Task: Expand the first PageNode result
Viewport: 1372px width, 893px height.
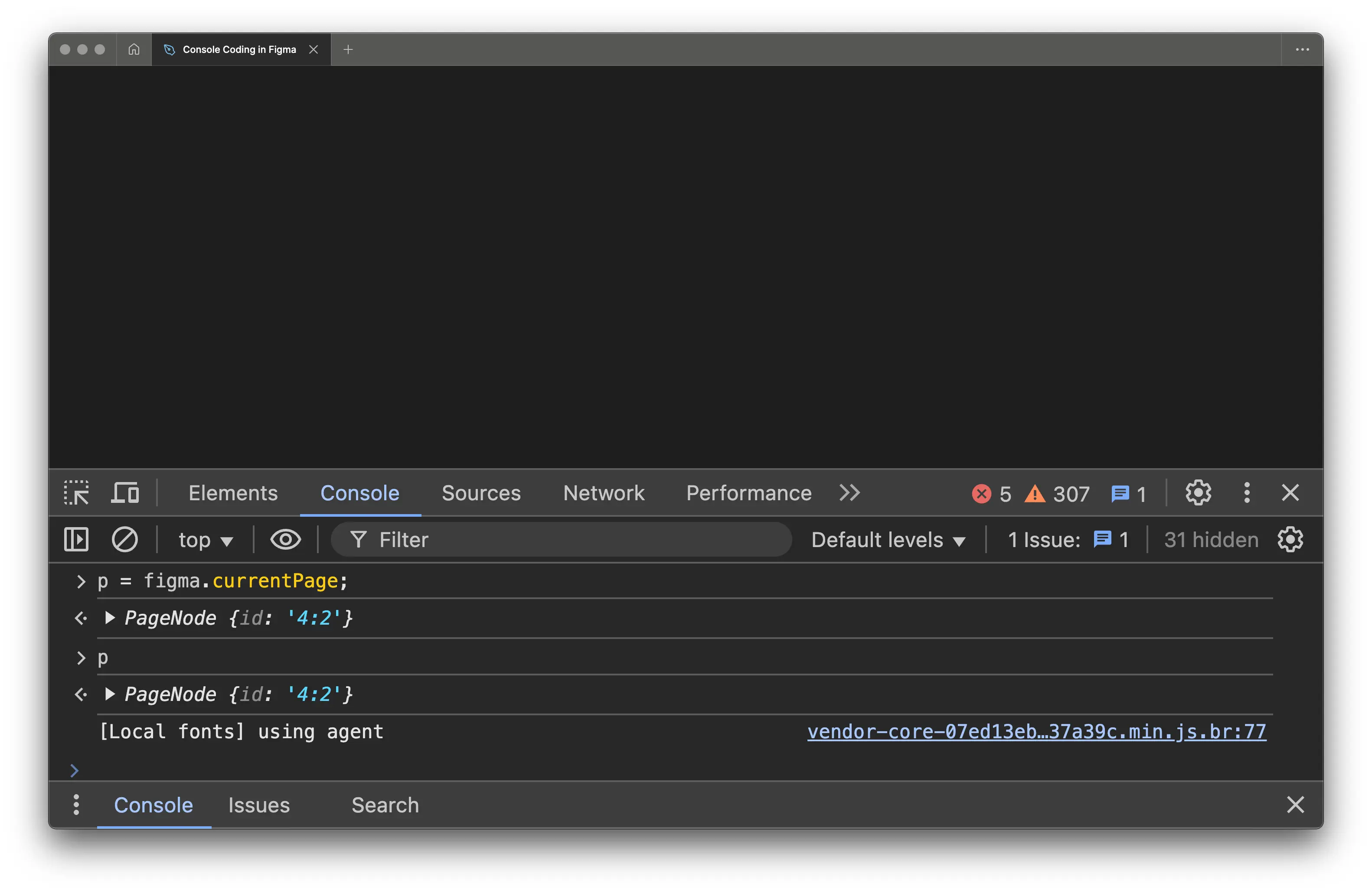Action: [x=110, y=618]
